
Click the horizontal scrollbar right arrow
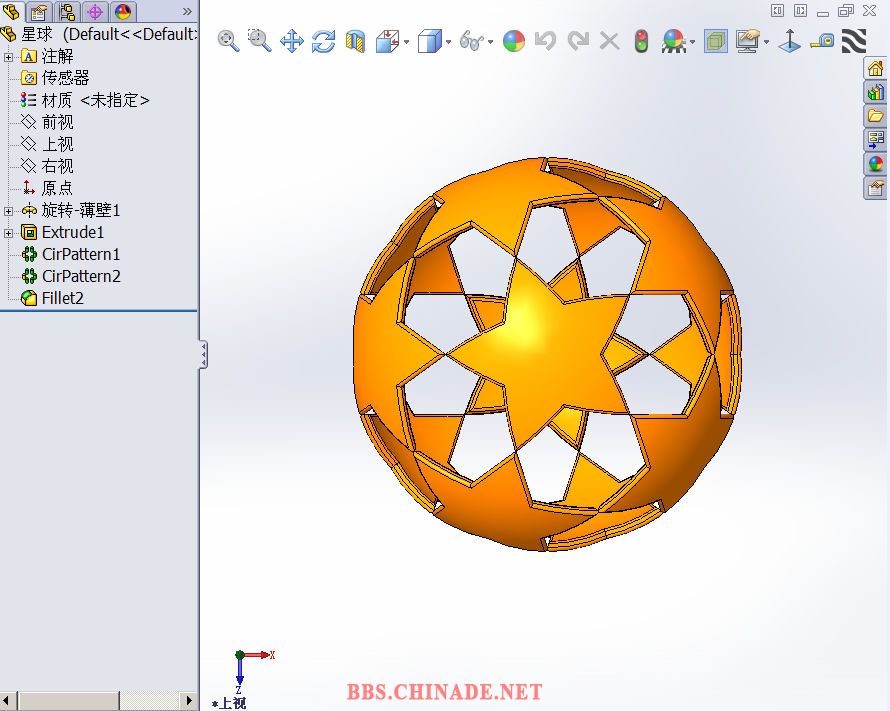[189, 700]
